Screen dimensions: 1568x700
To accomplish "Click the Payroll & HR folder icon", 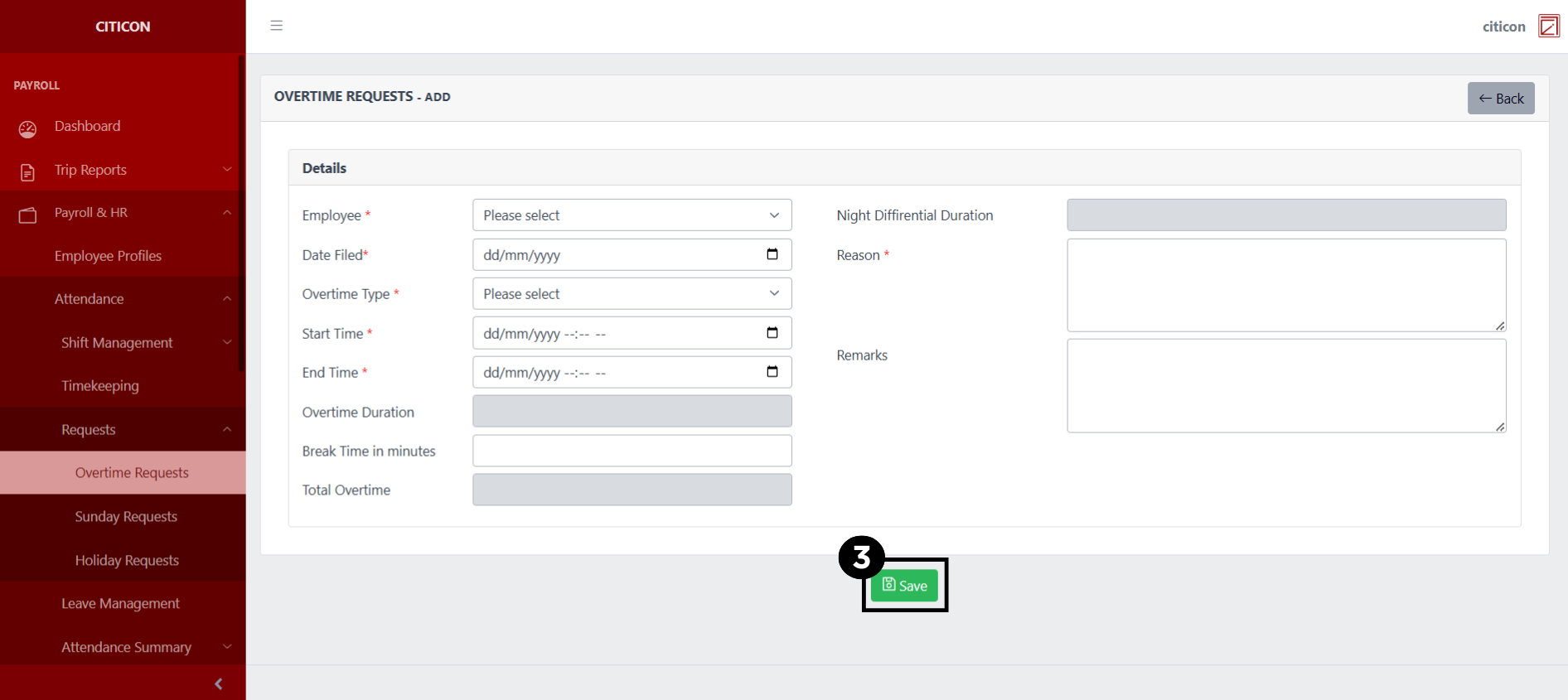I will coord(27,215).
